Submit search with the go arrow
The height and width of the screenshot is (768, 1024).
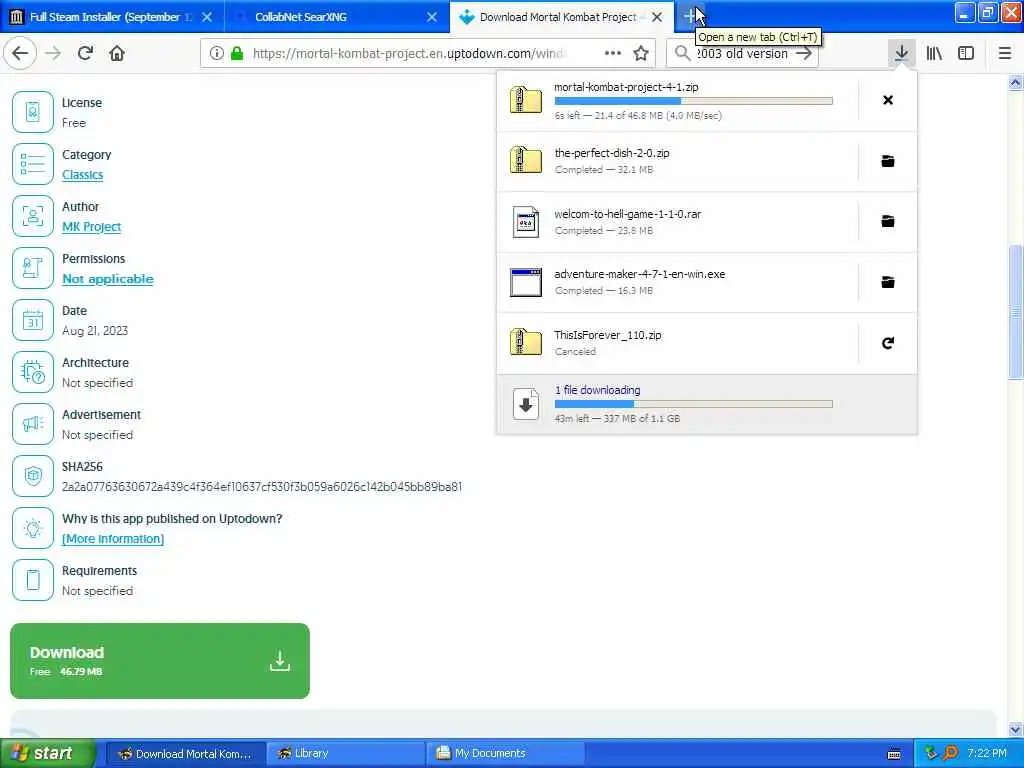tap(804, 54)
